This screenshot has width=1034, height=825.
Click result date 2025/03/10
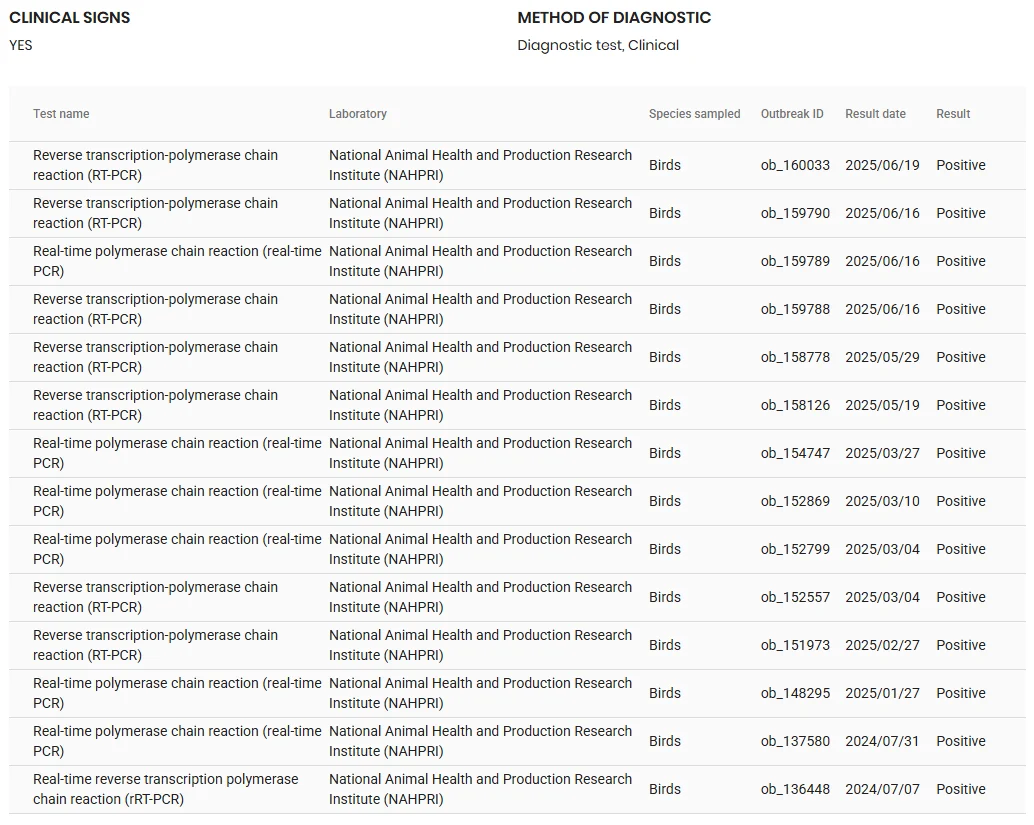pyautogui.click(x=882, y=501)
